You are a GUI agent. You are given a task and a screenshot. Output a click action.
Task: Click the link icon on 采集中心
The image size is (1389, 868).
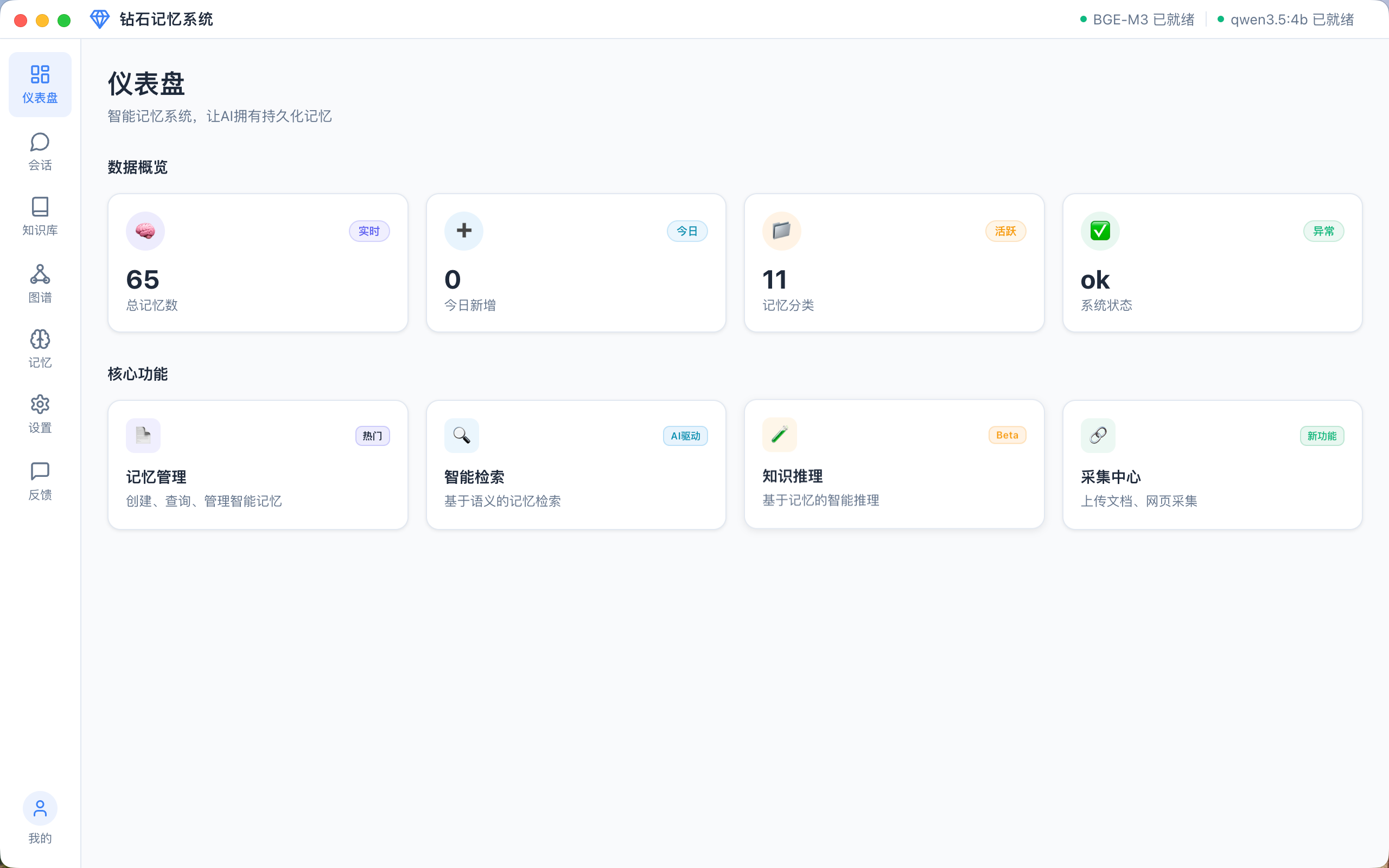point(1098,435)
